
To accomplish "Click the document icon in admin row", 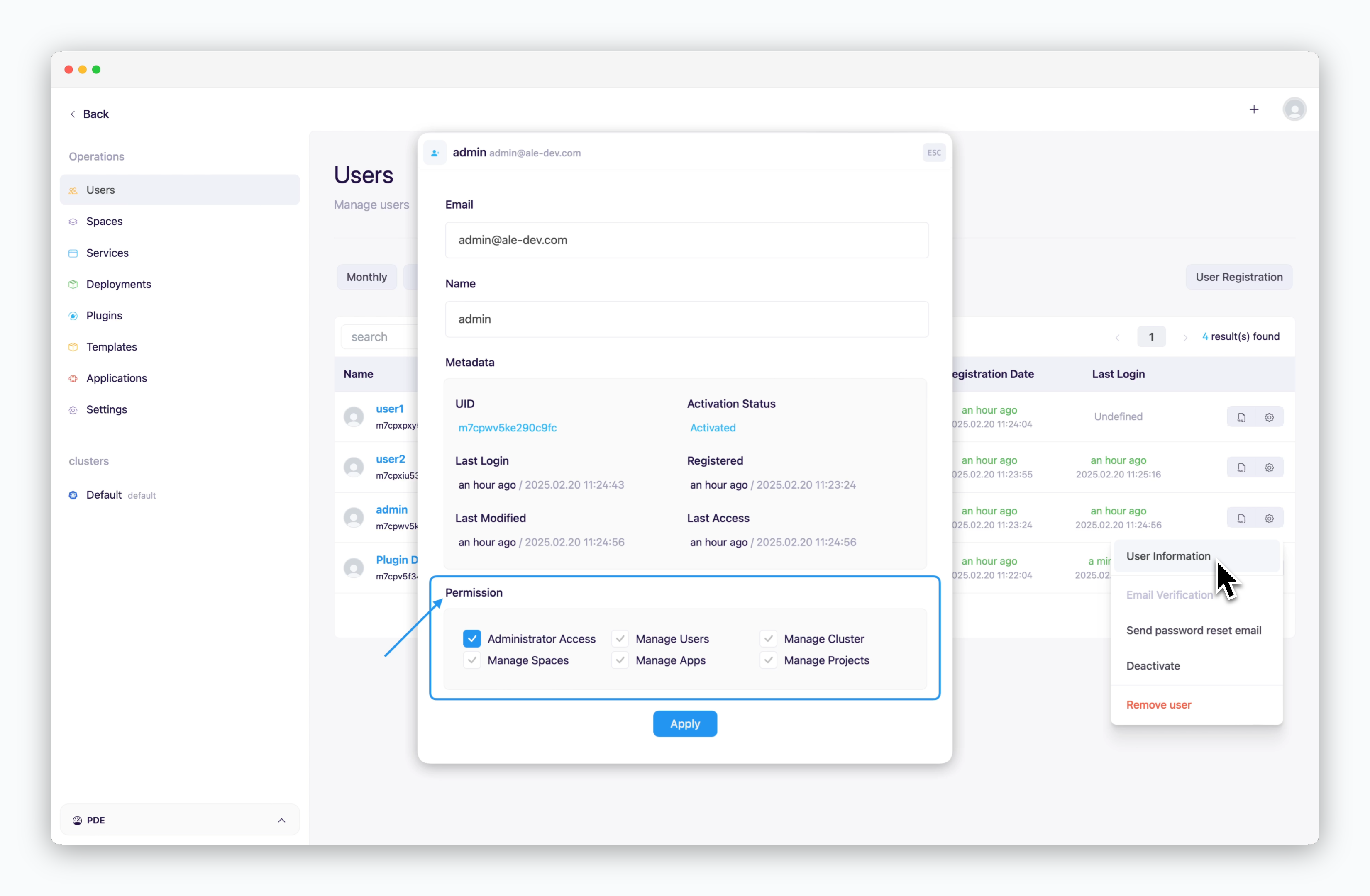I will click(x=1241, y=518).
